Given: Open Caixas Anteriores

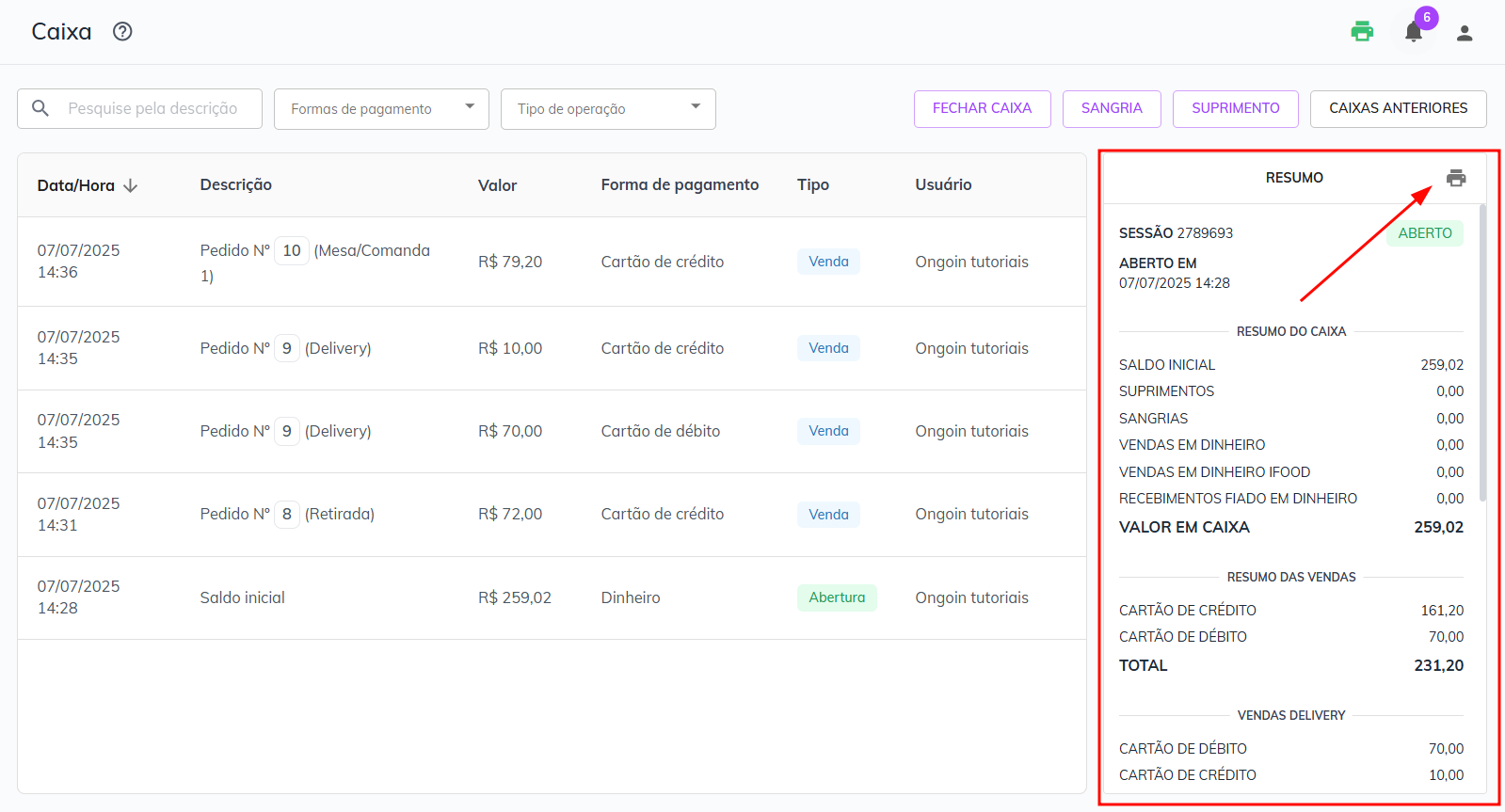Looking at the screenshot, I should tap(1398, 109).
